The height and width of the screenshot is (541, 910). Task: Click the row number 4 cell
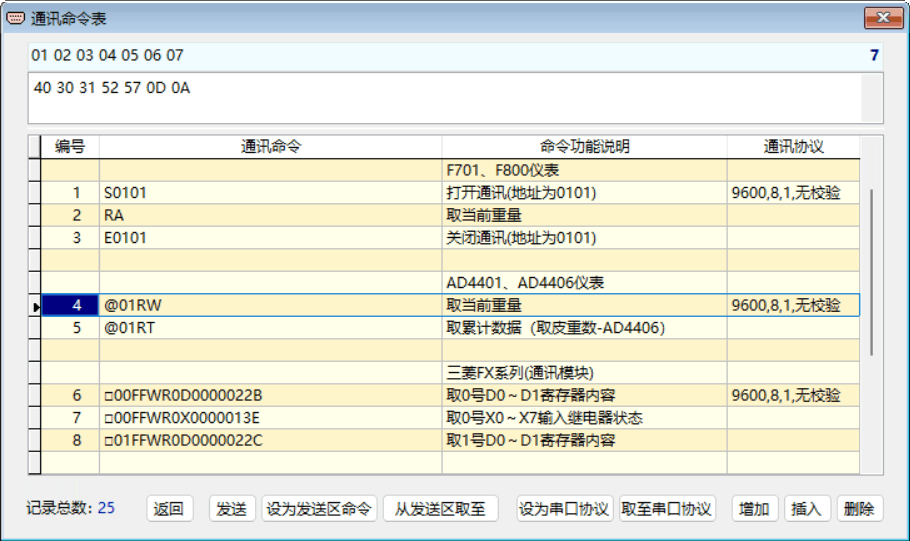click(70, 305)
